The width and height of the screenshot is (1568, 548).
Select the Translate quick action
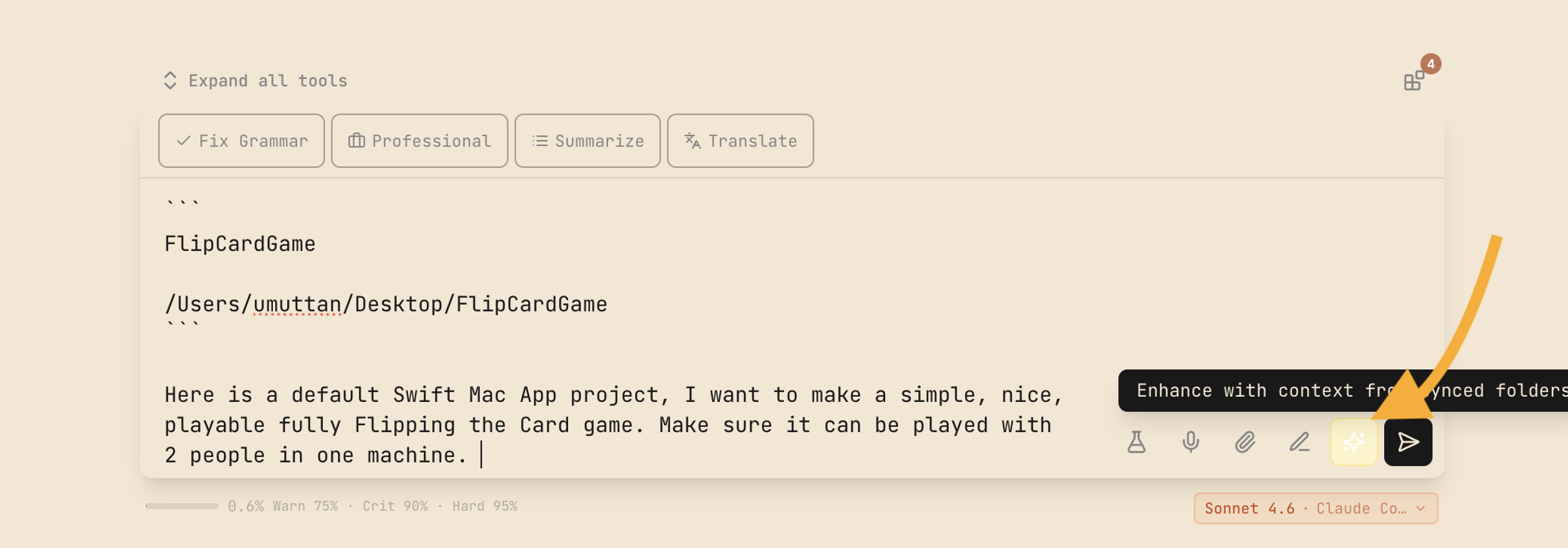(740, 140)
